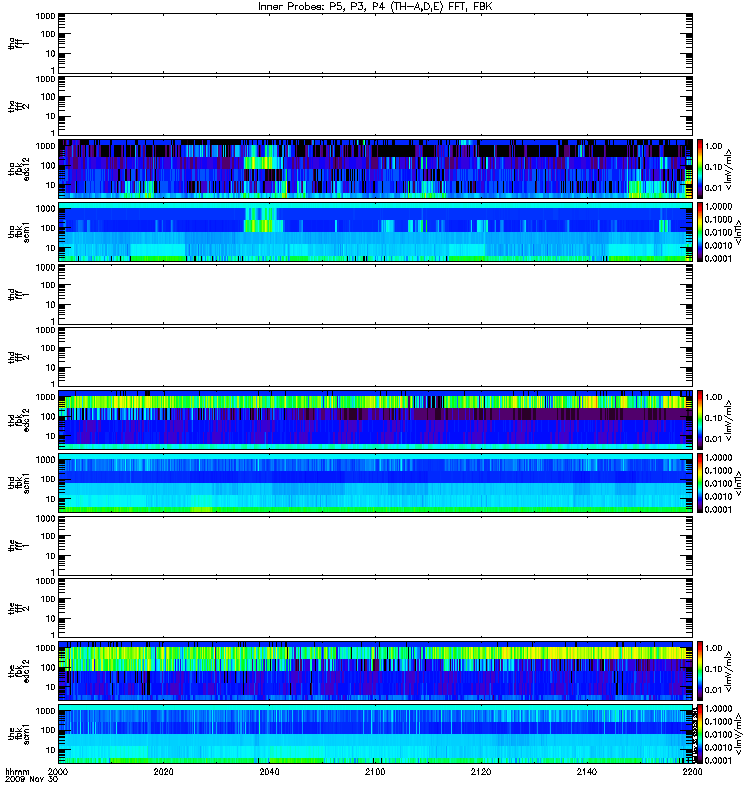Select the 'thd fbk scm1' panel label
This screenshot has width=750, height=800.
(18, 483)
